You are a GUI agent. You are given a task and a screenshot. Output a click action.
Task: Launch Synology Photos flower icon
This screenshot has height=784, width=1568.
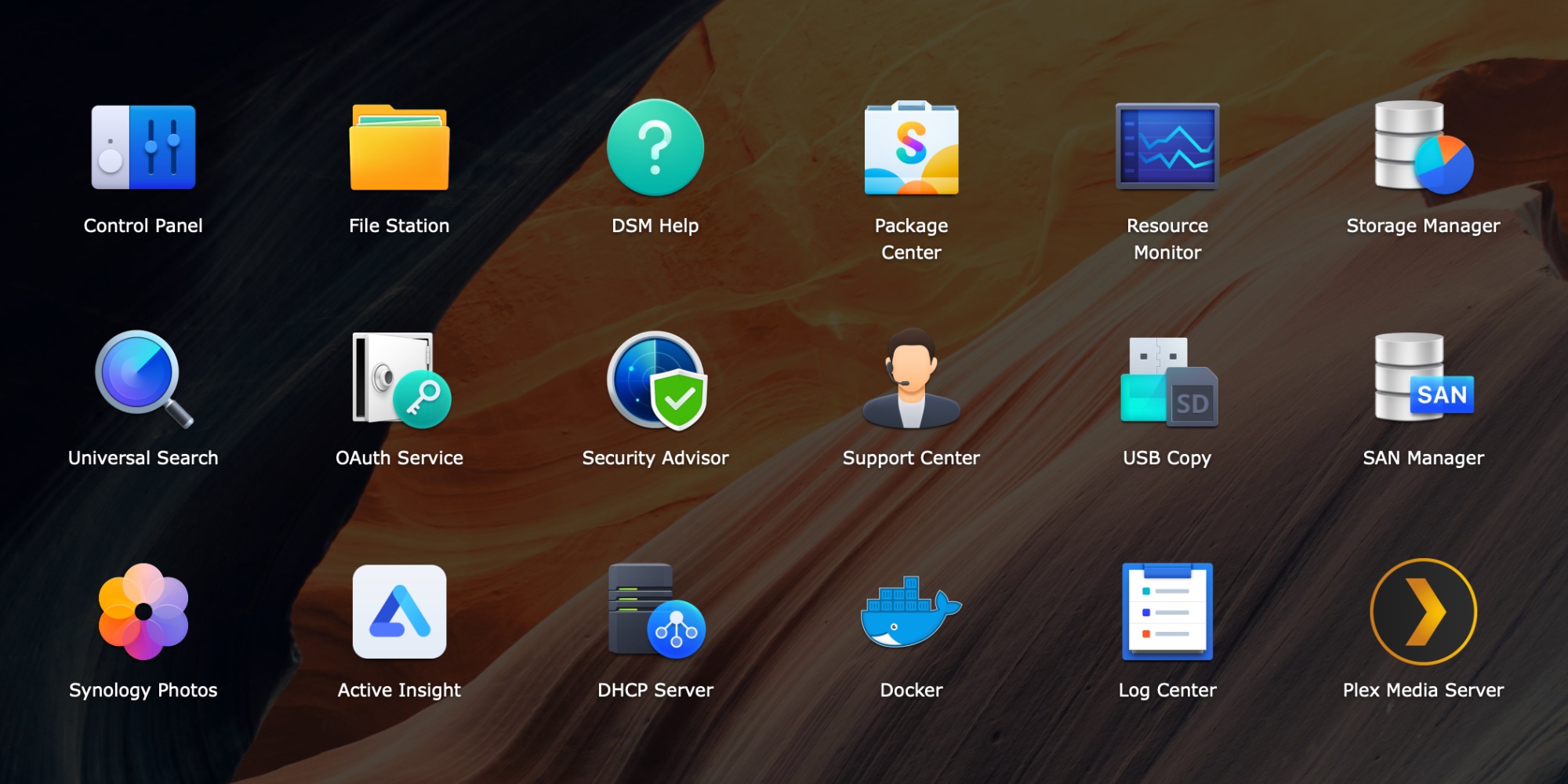pyautogui.click(x=143, y=612)
